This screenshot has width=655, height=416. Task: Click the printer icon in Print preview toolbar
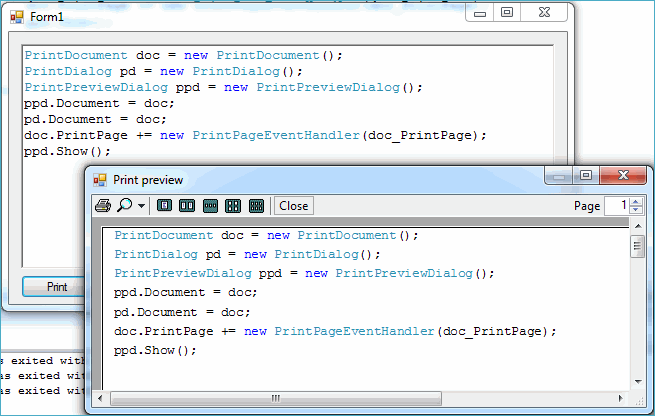103,205
